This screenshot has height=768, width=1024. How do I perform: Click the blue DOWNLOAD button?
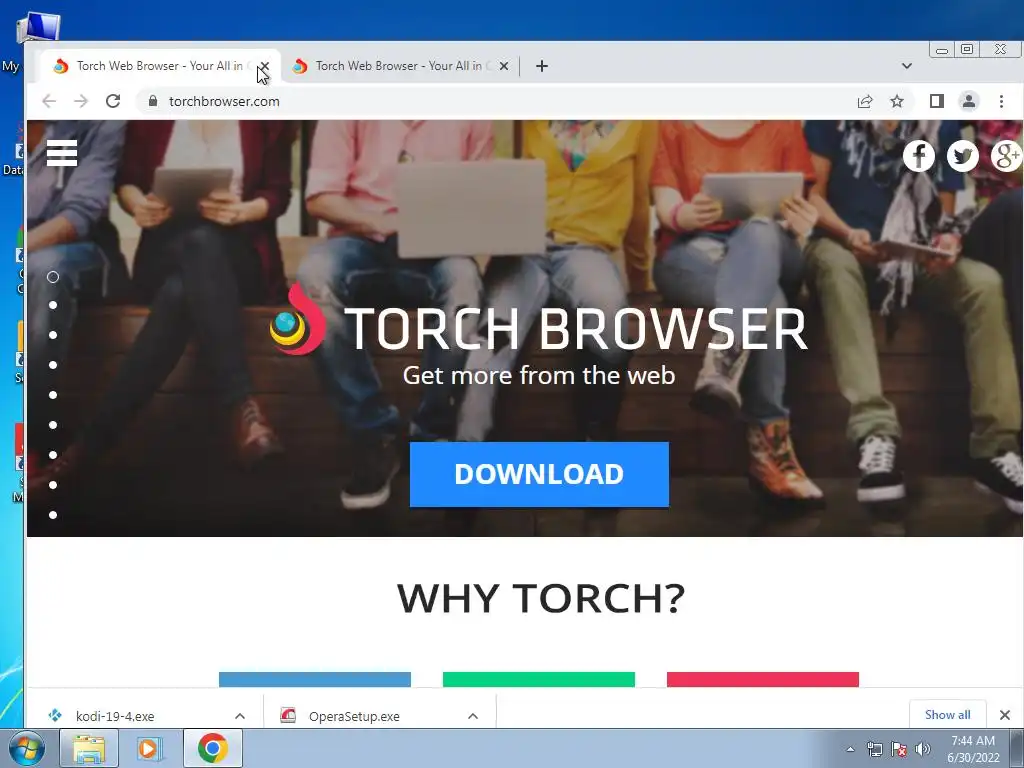tap(539, 474)
